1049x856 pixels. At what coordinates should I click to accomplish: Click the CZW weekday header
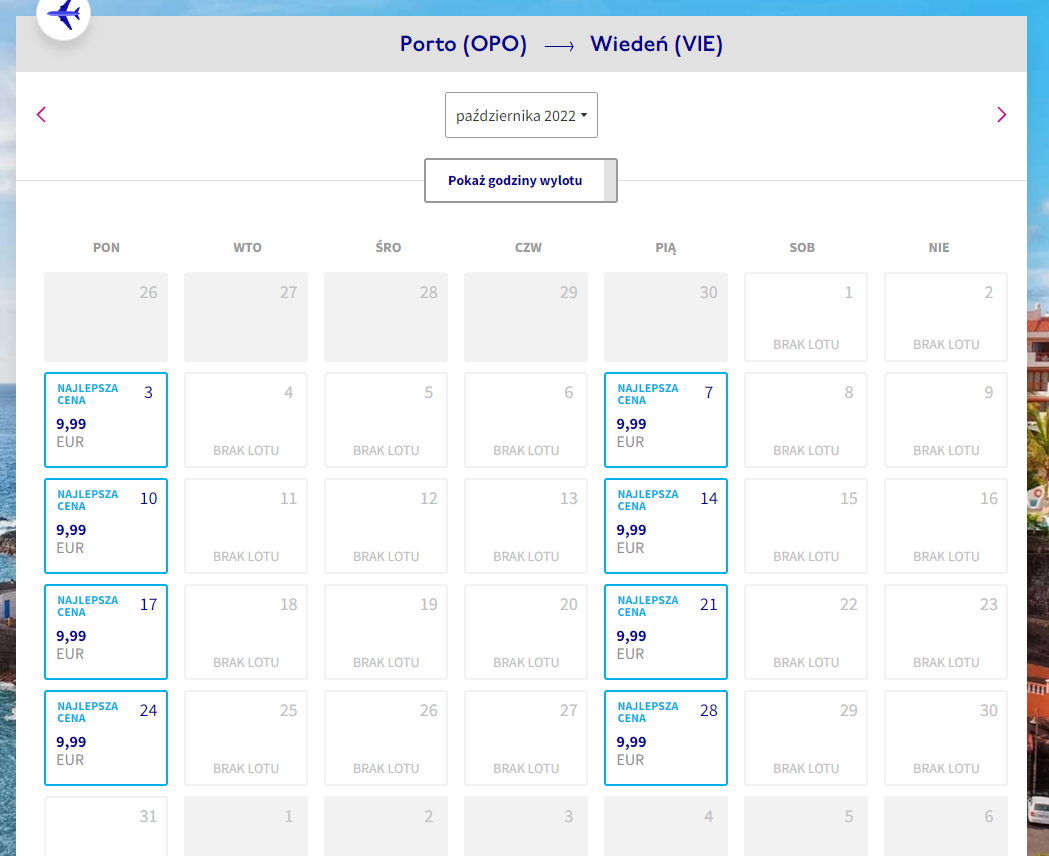point(528,247)
